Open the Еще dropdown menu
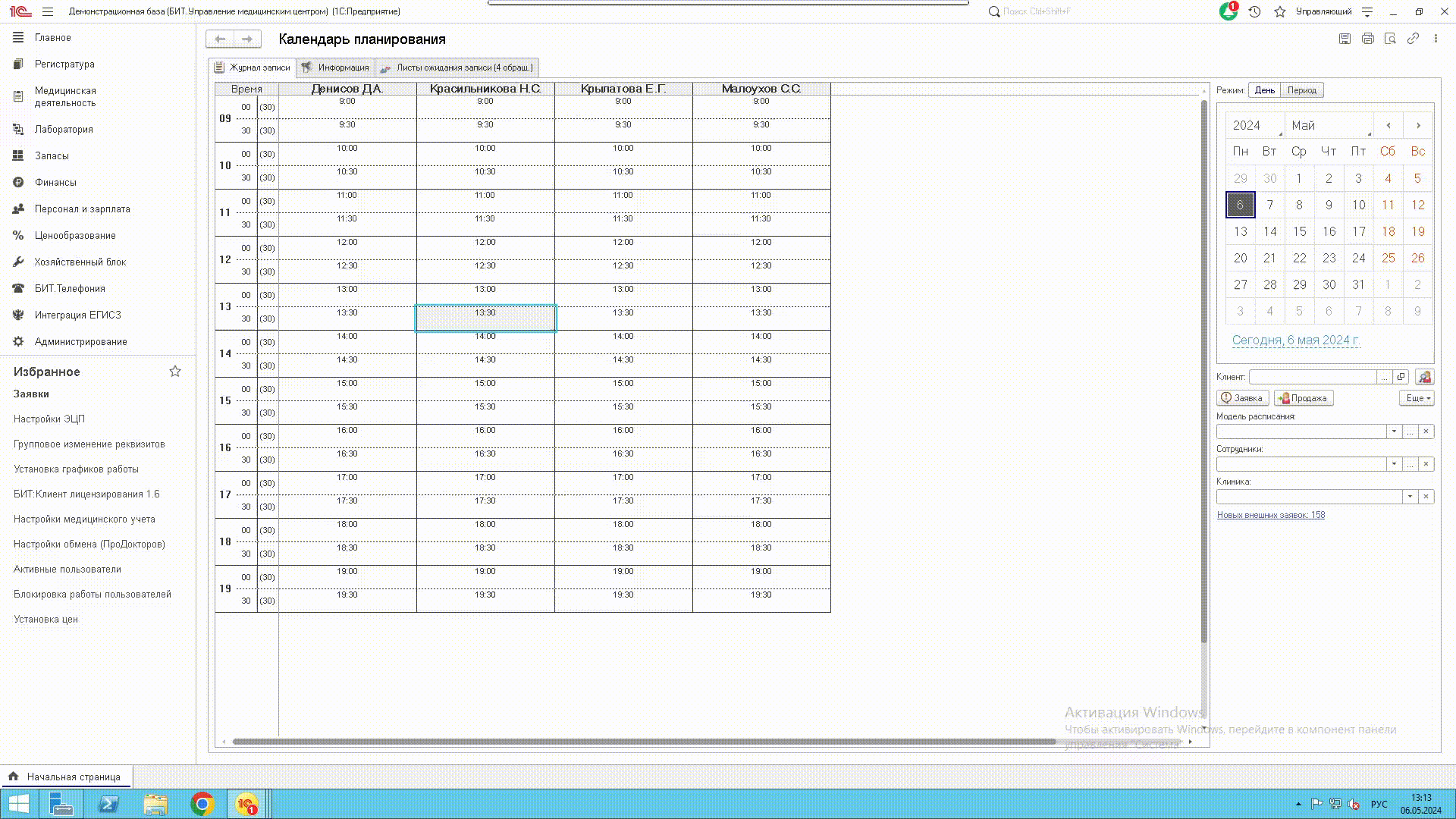This screenshot has height=819, width=1456. click(x=1417, y=398)
